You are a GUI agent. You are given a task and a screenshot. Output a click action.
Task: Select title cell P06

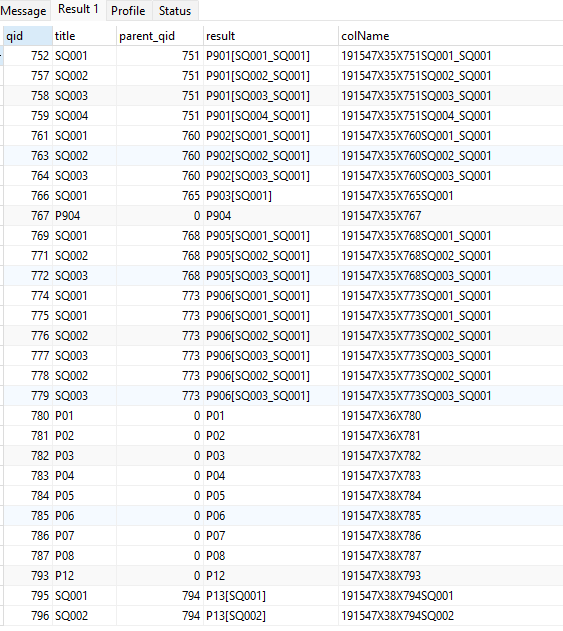tap(84, 516)
